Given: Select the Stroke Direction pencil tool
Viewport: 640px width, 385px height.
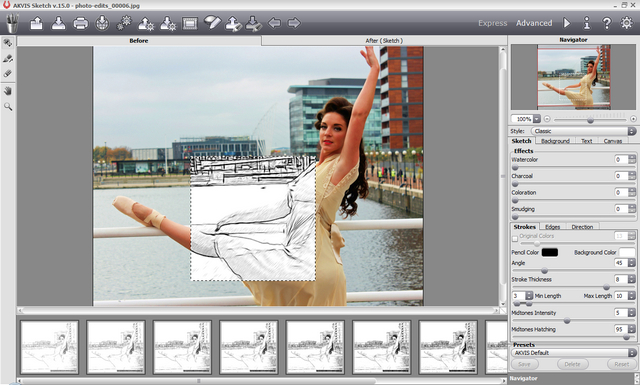Looking at the screenshot, I should [x=8, y=59].
